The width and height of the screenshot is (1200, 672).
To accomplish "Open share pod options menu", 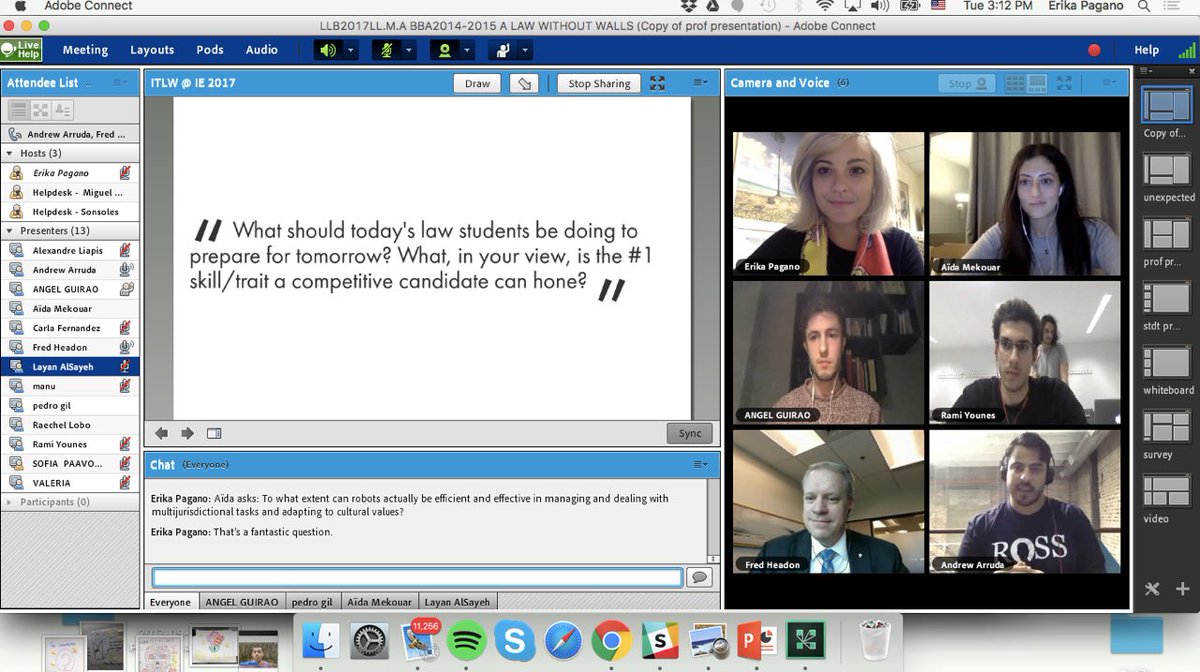I will coord(700,83).
